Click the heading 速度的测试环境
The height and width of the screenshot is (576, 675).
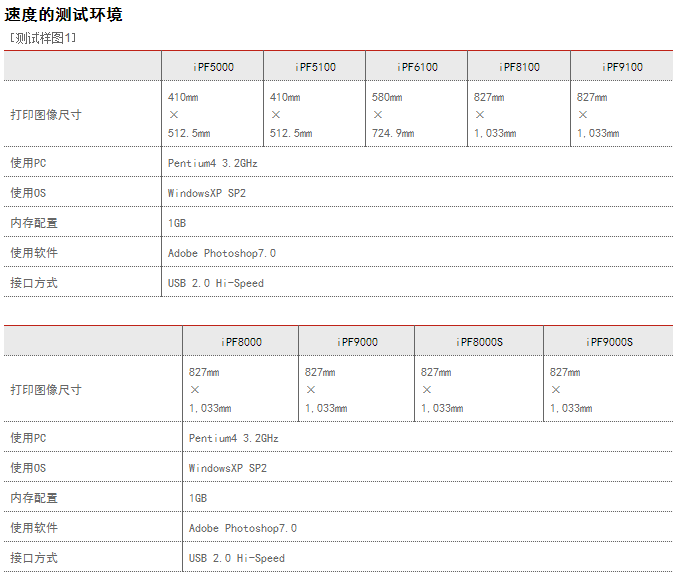tap(63, 15)
